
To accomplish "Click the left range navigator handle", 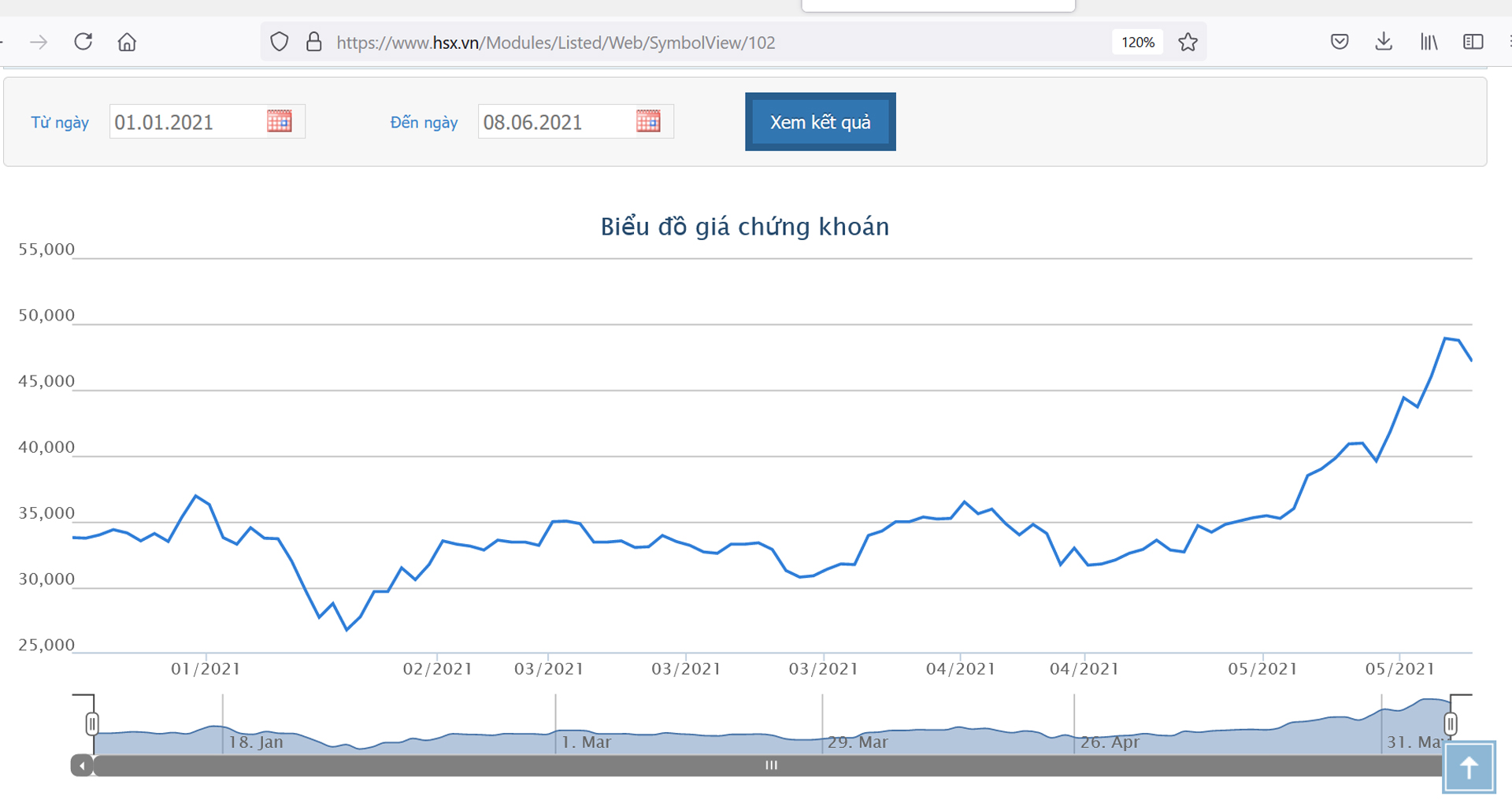I will click(92, 723).
